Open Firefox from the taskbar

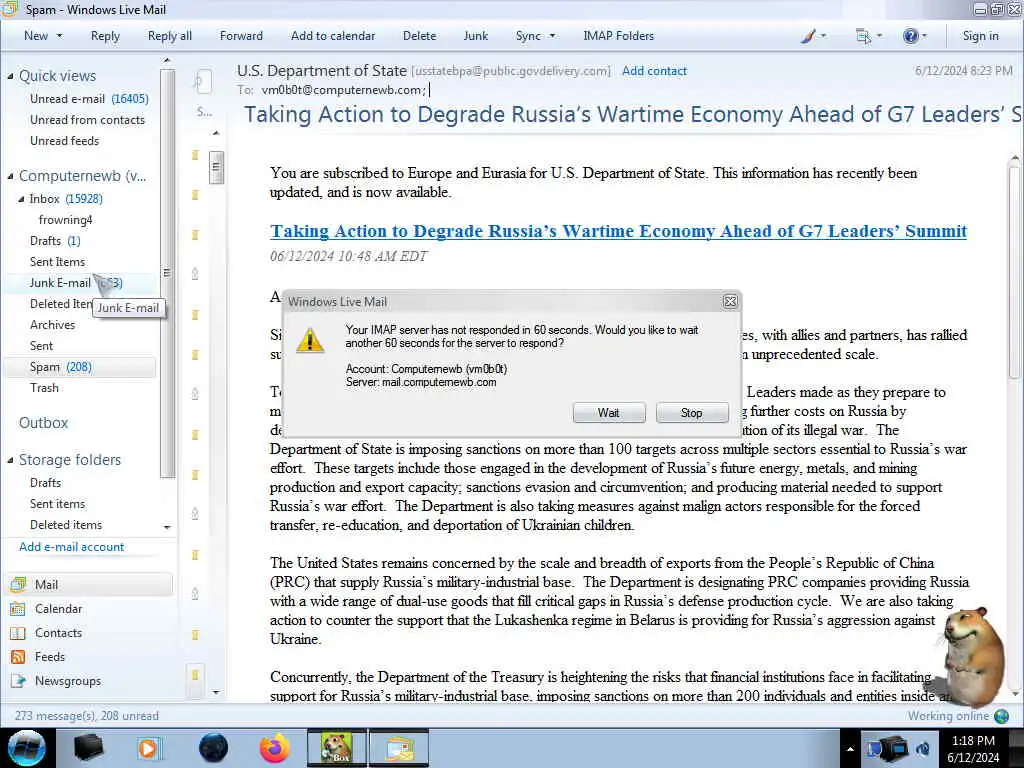(274, 748)
